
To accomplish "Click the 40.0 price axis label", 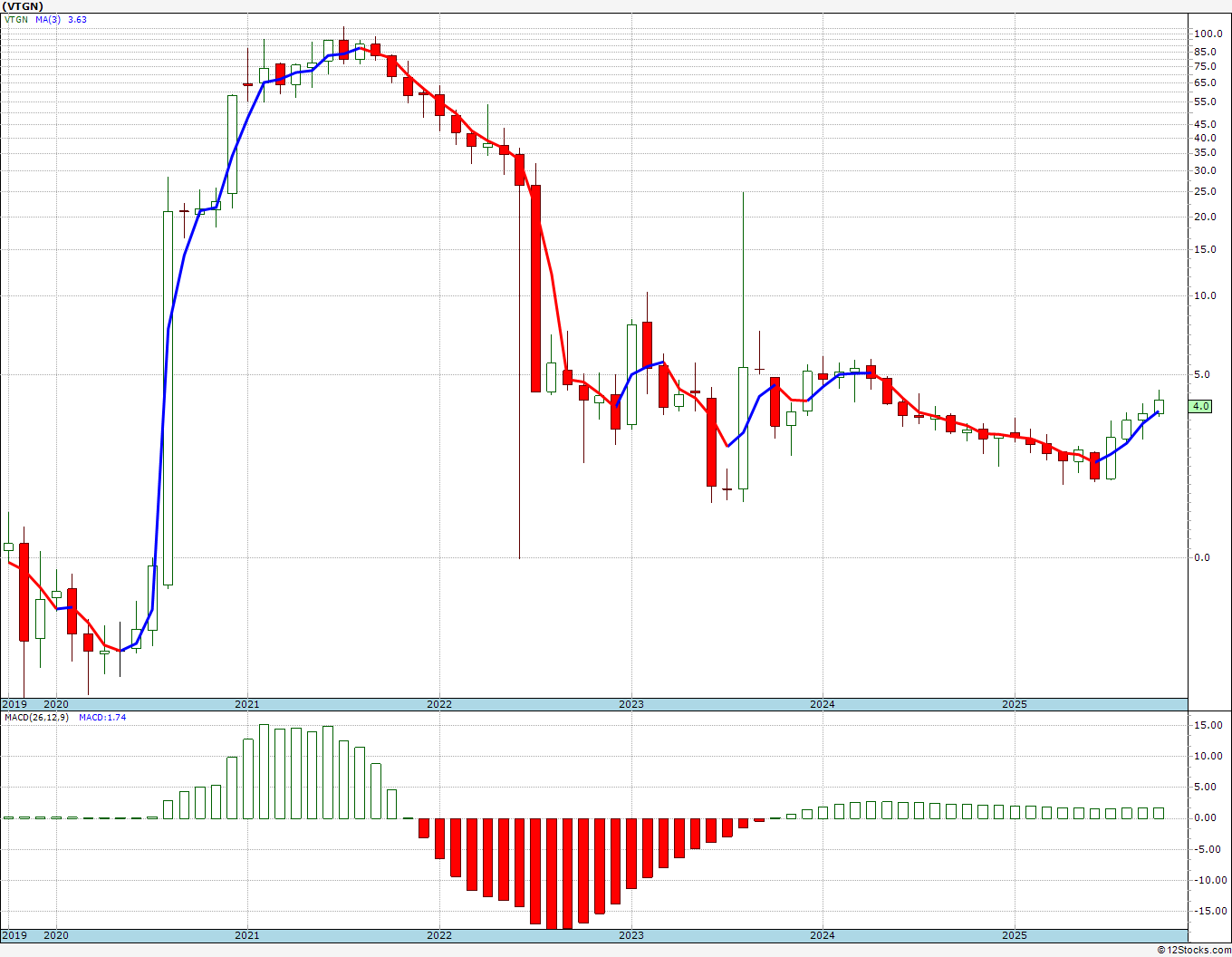I will [1204, 138].
